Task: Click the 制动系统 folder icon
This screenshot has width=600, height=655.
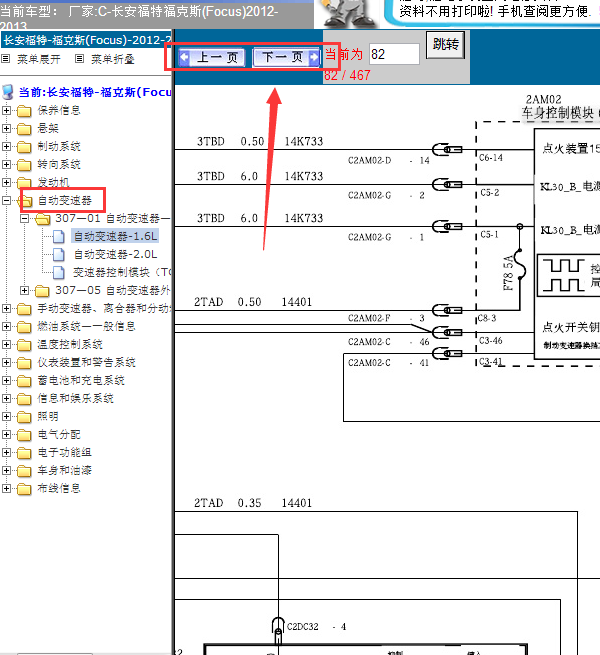Action: pos(24,147)
